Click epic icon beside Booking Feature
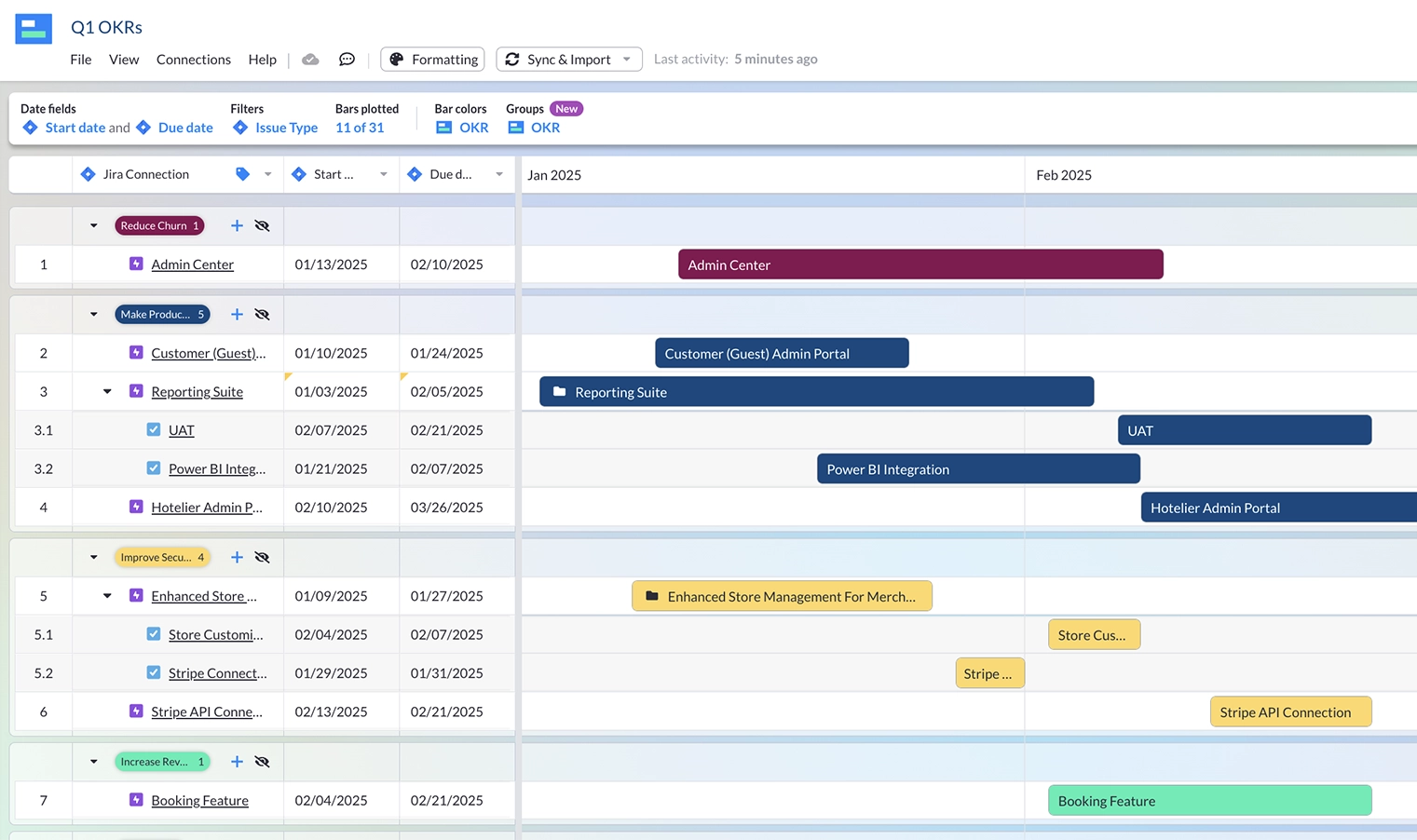Screen dimensions: 1417x840 [136, 800]
